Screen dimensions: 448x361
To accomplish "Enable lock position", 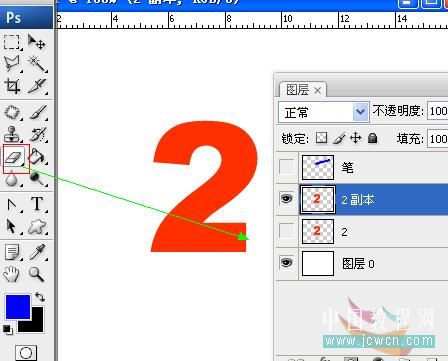I will 356,138.
